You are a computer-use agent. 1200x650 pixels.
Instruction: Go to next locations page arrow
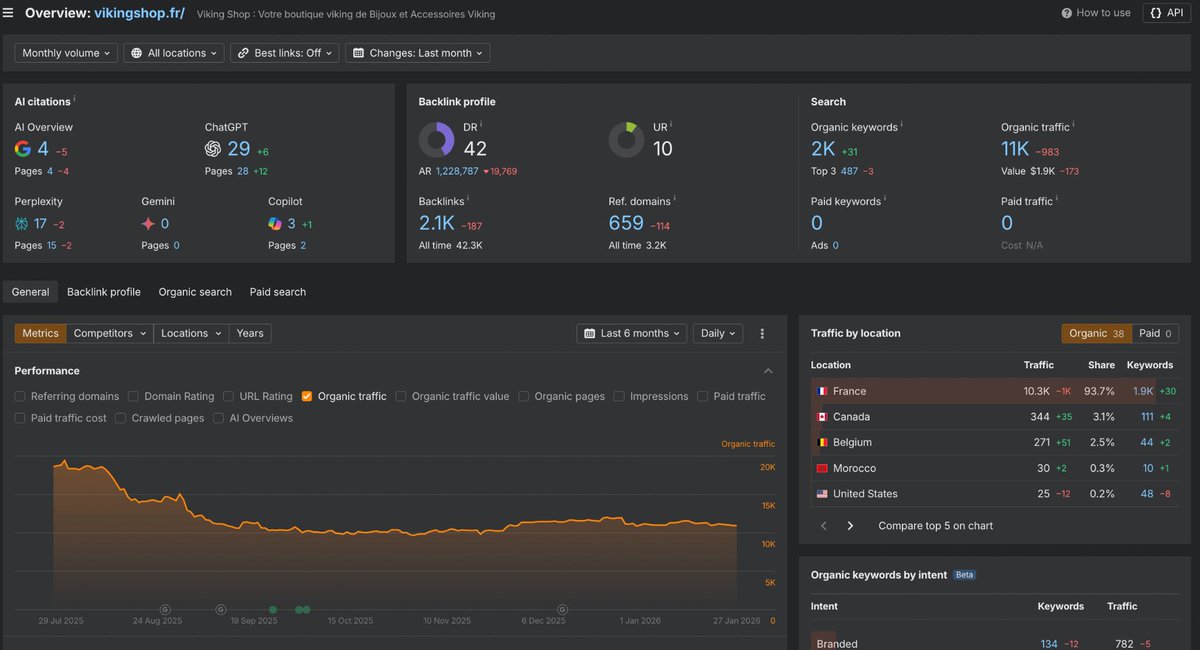[x=850, y=526]
